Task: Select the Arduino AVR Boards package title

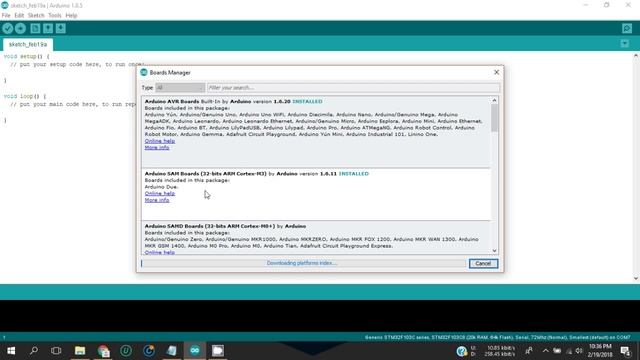Action: (172, 101)
